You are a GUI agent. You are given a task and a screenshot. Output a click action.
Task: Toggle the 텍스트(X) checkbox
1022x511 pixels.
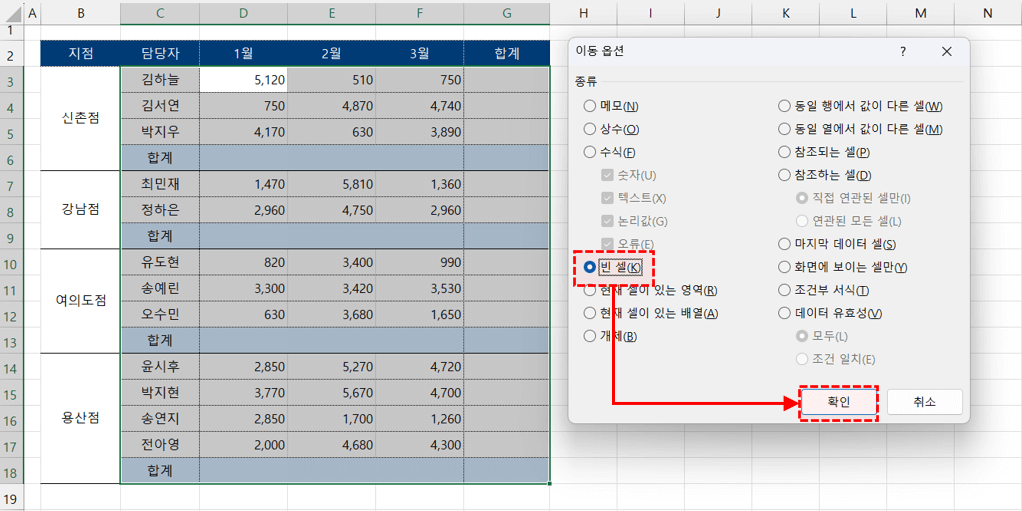[x=634, y=198]
